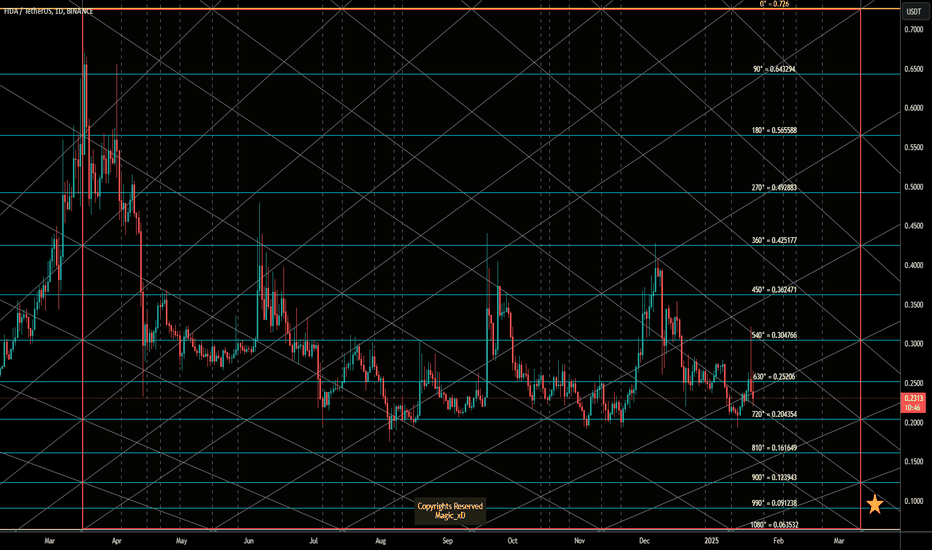Viewport: 932px width, 550px height.
Task: Click the 0.1000 price scale value
Action: 914,501
